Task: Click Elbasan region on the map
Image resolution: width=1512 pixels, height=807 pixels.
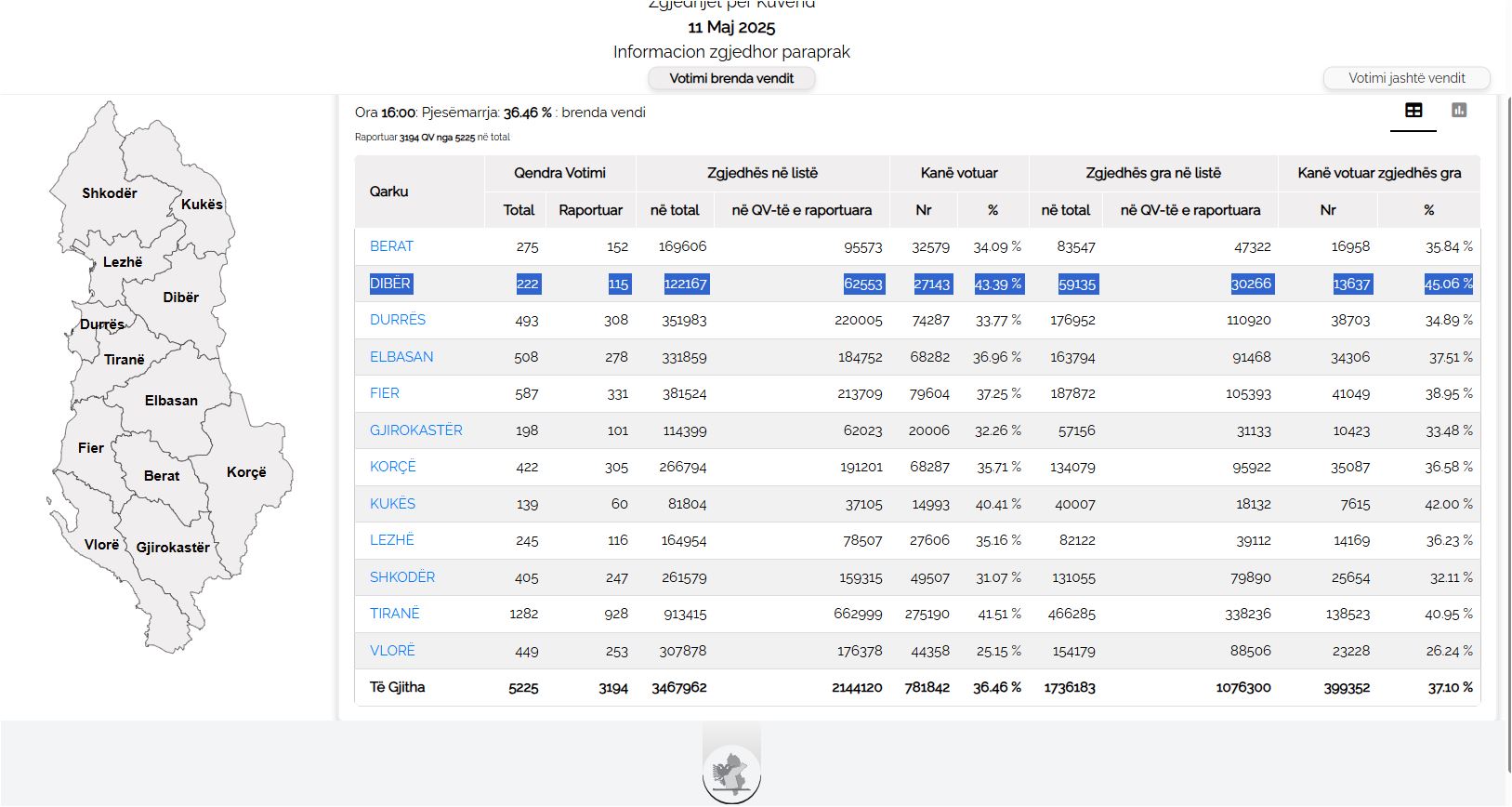Action: (x=171, y=401)
